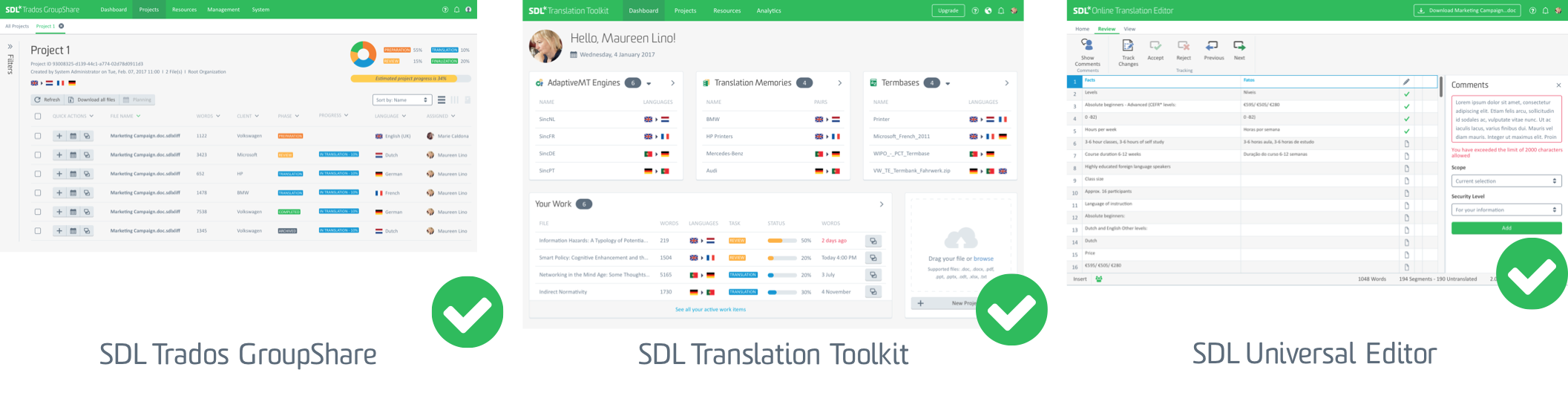Close the Comments panel in Online Editor

(1558, 85)
